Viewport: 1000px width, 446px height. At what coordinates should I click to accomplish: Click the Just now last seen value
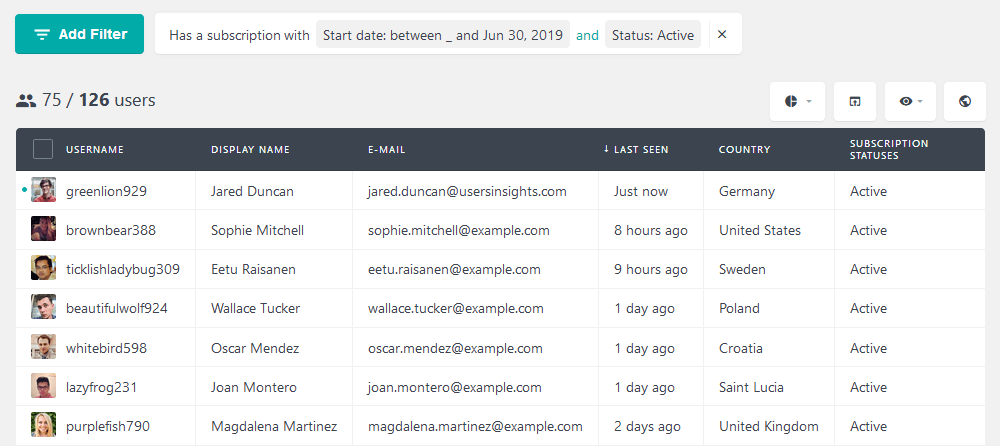point(641,191)
